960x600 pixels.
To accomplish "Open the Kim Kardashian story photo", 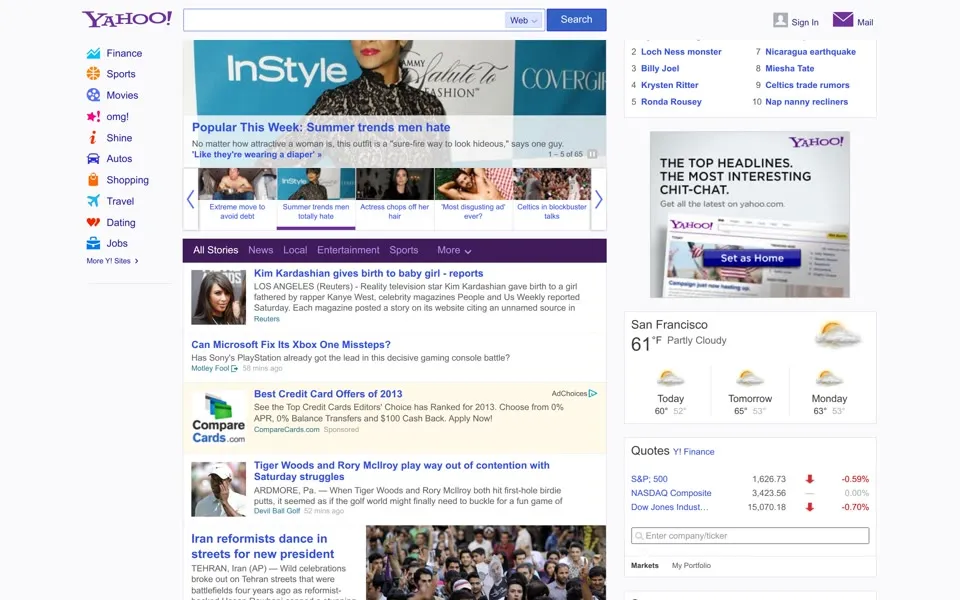I will point(219,298).
